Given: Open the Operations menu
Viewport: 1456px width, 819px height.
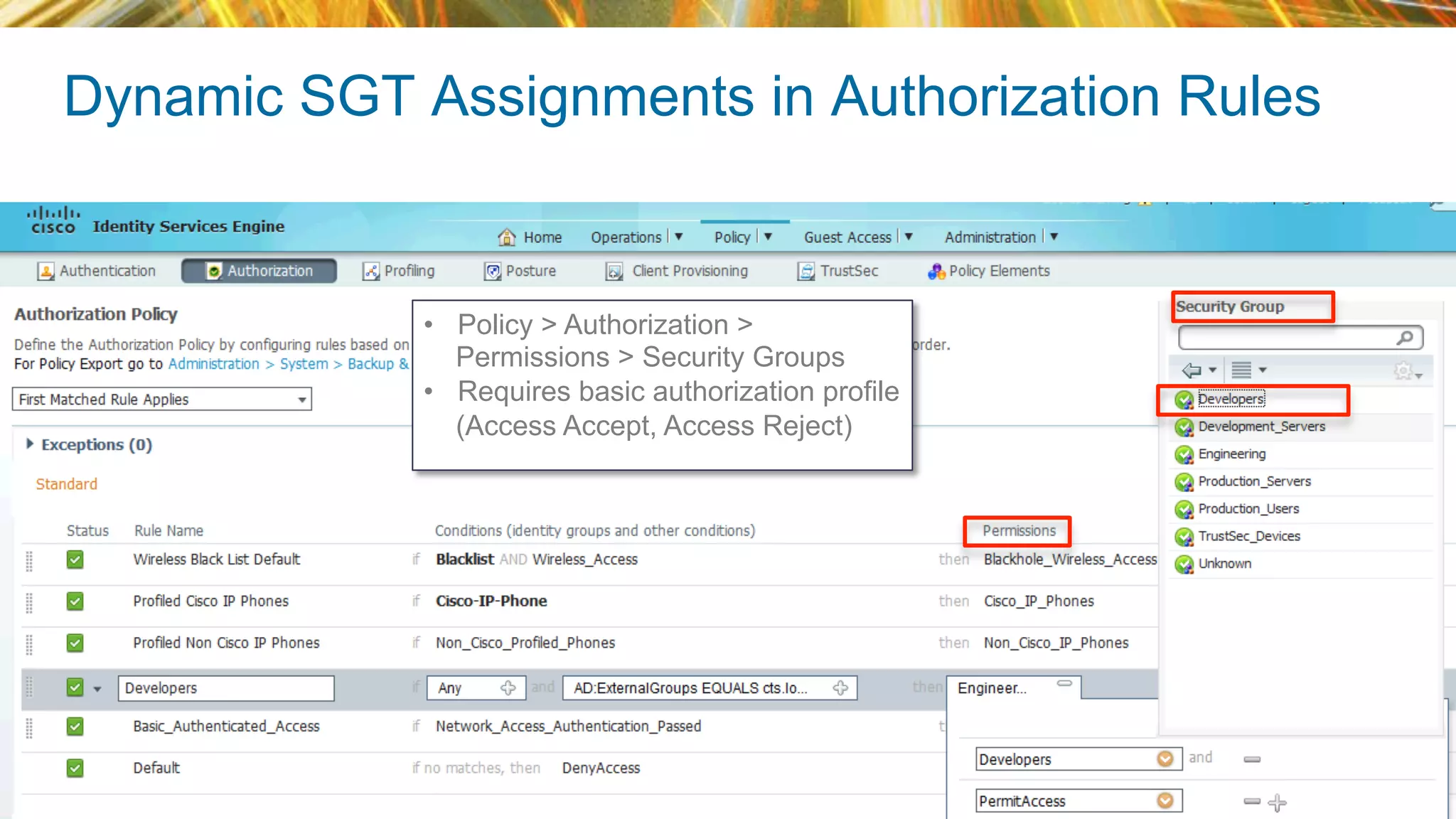Looking at the screenshot, I should 626,237.
